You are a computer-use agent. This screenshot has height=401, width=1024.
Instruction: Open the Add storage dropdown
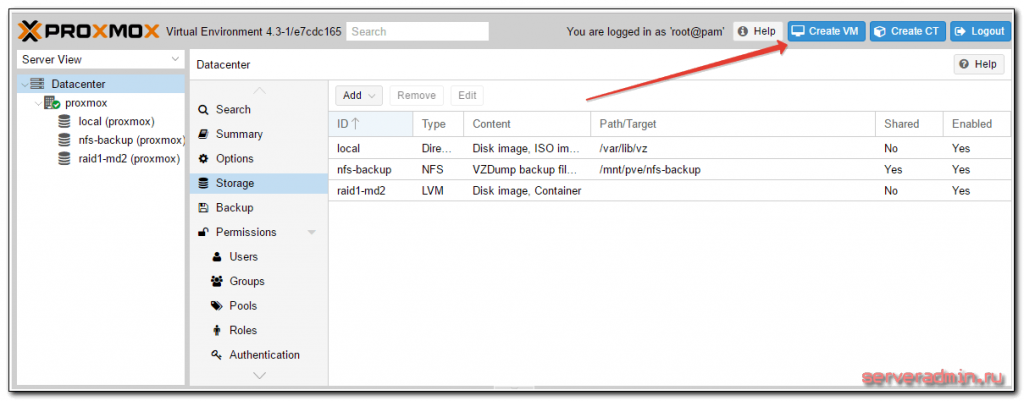[x=359, y=95]
